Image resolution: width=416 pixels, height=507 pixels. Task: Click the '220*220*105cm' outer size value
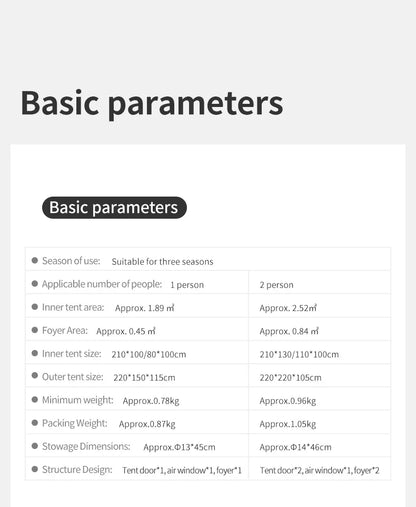click(290, 378)
